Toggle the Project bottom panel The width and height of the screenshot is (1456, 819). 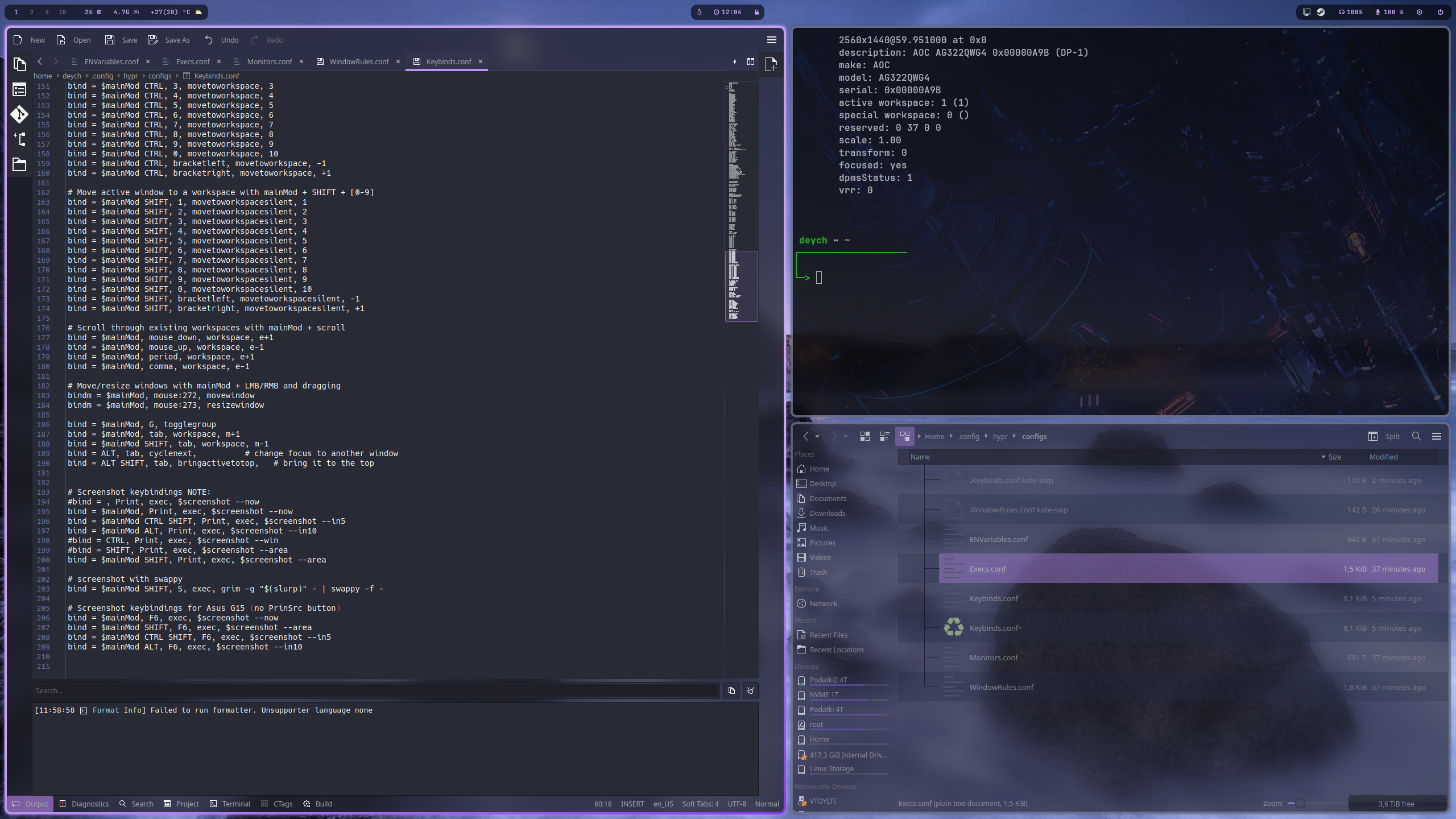(181, 804)
